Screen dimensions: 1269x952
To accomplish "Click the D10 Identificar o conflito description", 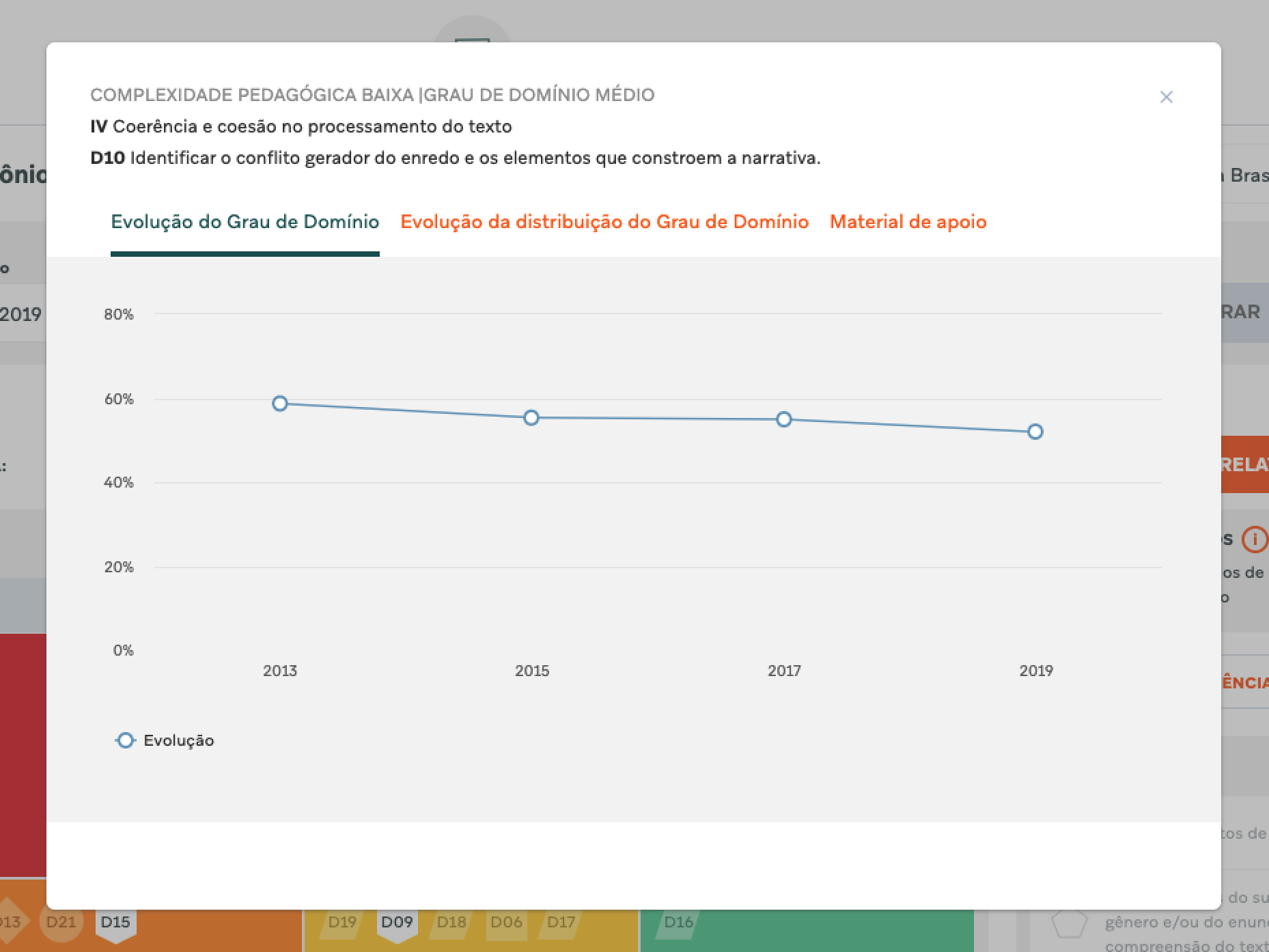I will click(x=456, y=158).
